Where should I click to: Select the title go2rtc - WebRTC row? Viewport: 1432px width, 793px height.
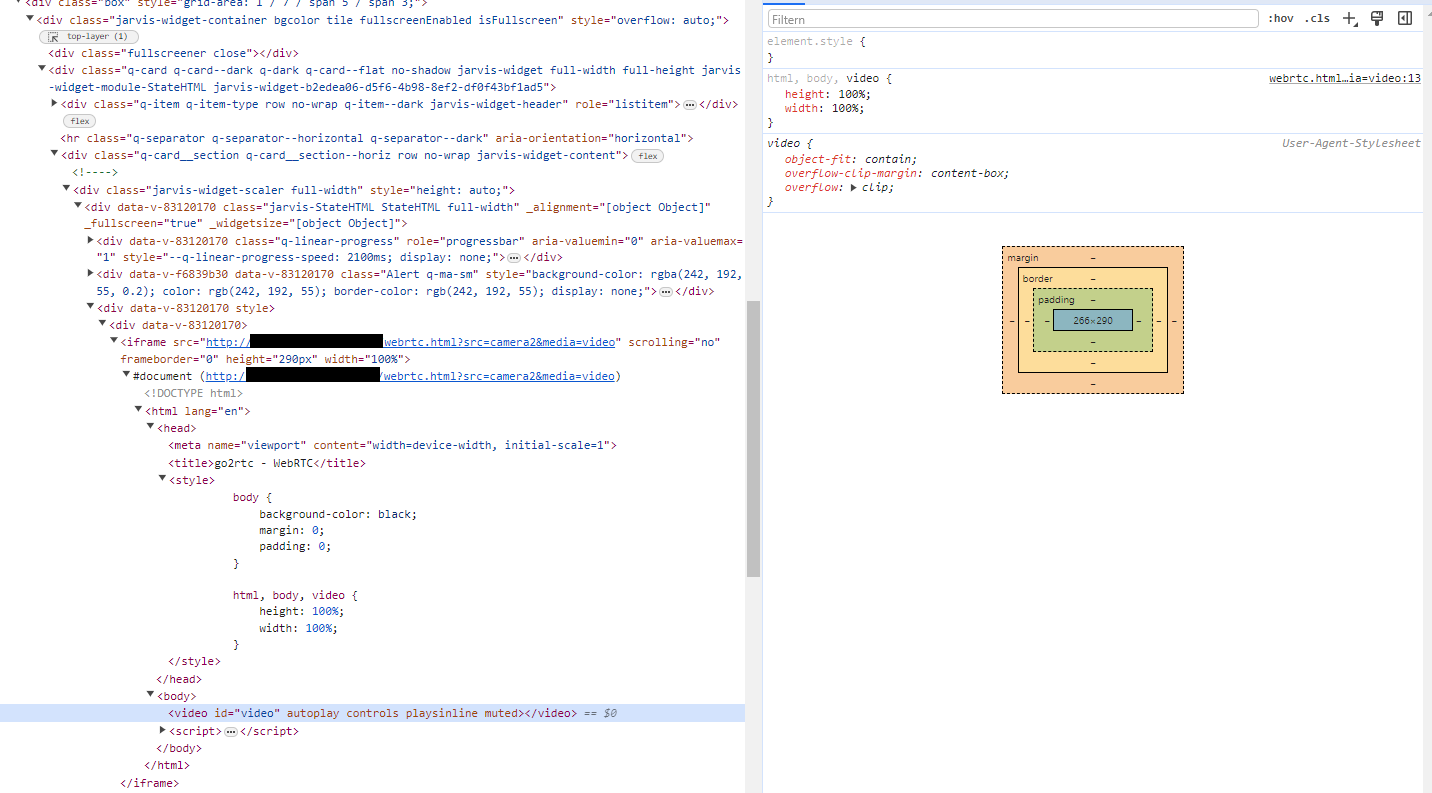pos(266,463)
